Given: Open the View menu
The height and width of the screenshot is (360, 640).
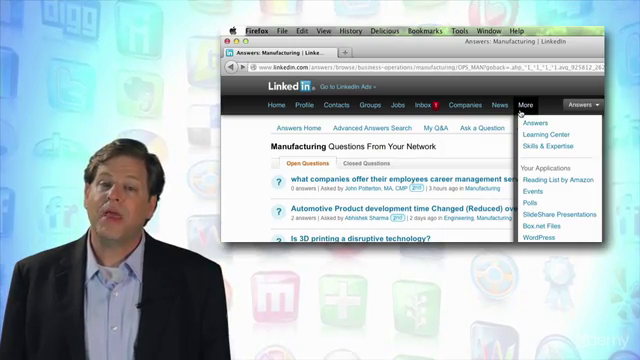Looking at the screenshot, I should click(324, 31).
